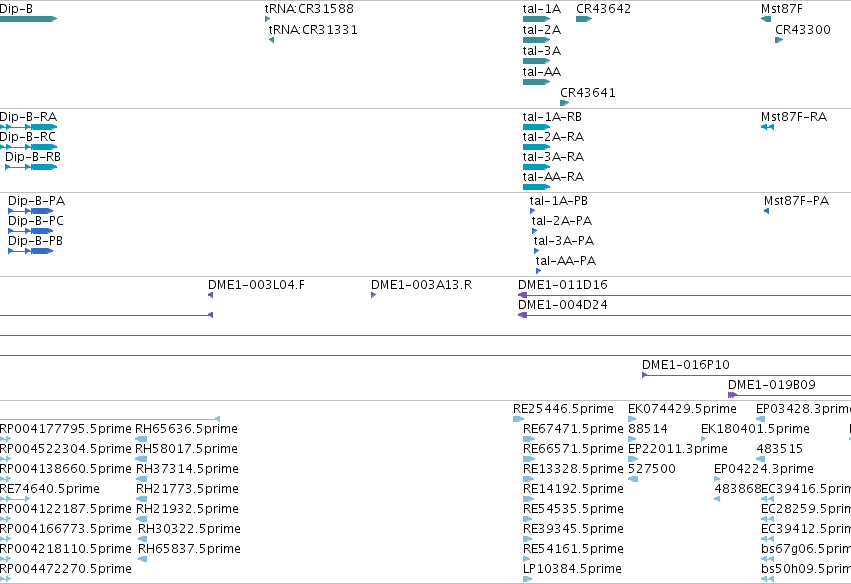Select the RE66571.5prime EST
851x584 pixels.
coord(529,459)
